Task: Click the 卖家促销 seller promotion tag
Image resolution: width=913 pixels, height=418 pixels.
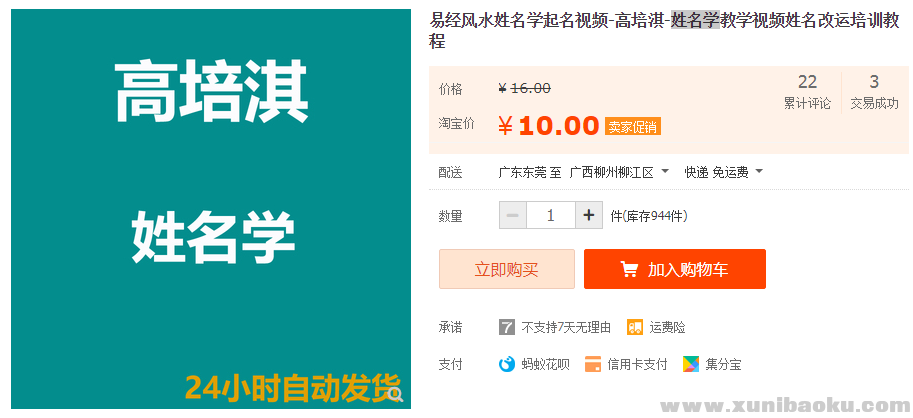Action: pyautogui.click(x=632, y=127)
